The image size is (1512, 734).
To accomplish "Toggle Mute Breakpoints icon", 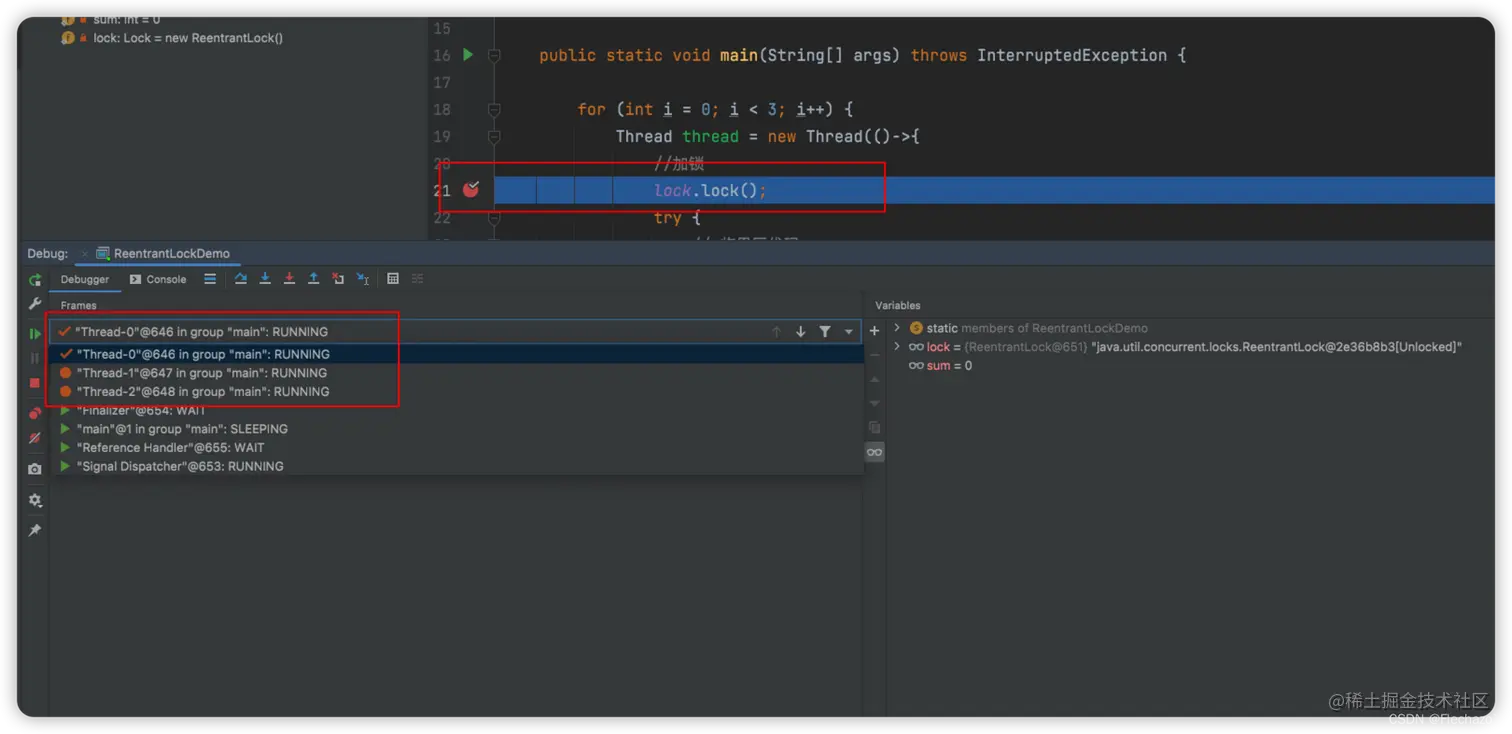I will (35, 438).
